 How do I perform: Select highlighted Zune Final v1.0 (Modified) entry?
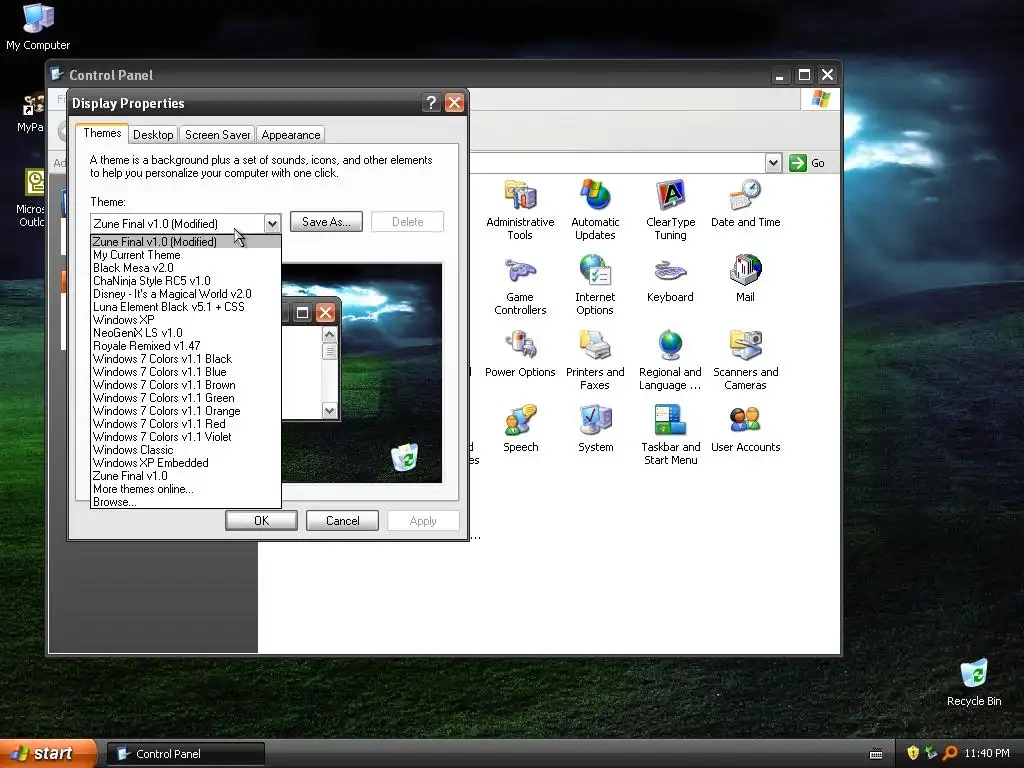(x=186, y=242)
